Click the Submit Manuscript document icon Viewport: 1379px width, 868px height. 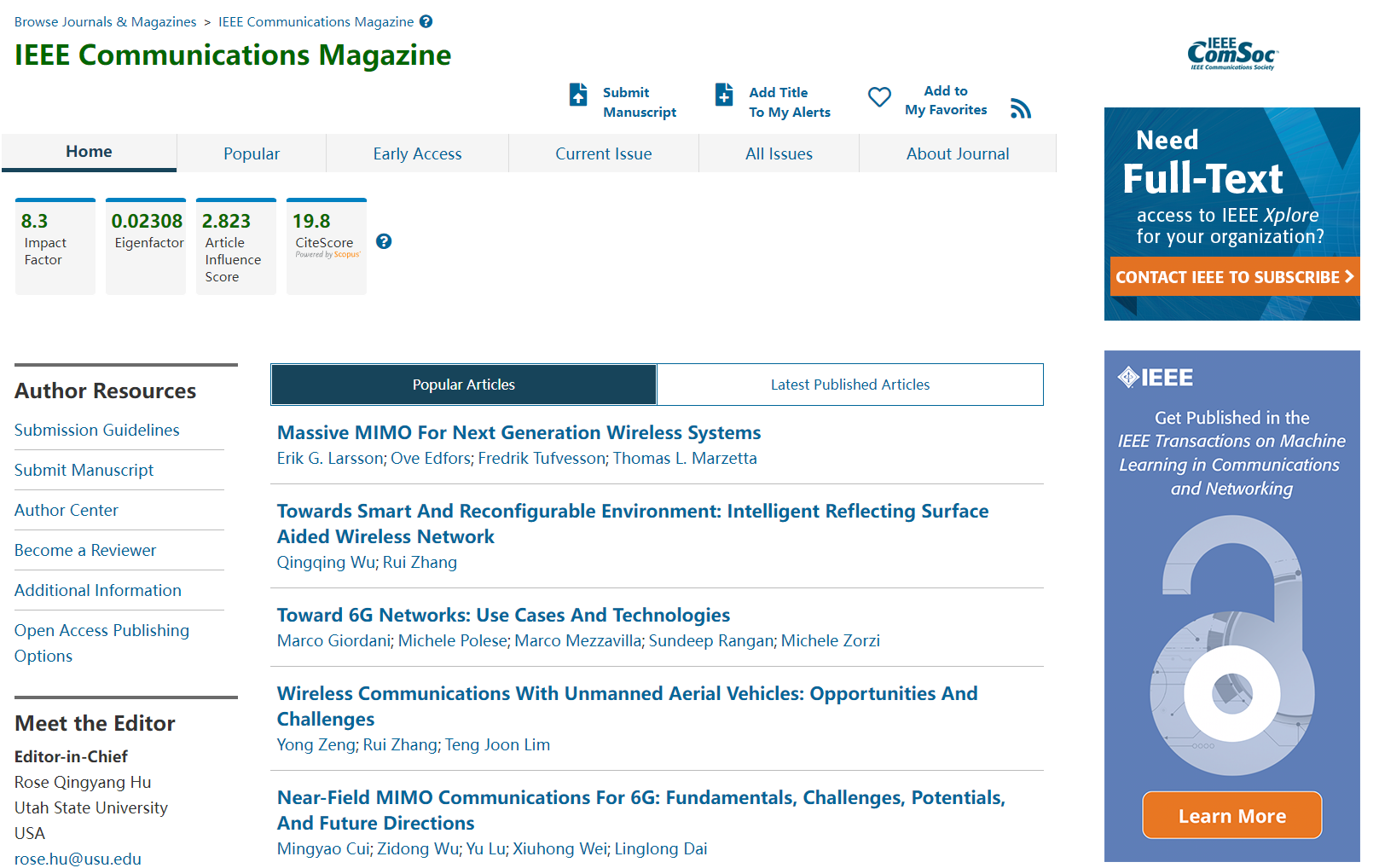coord(578,94)
